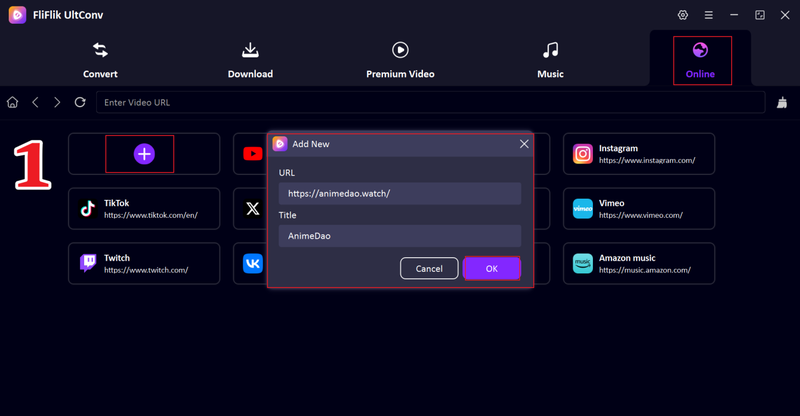Switch to the Download tab
This screenshot has width=800, height=416.
tap(250, 60)
